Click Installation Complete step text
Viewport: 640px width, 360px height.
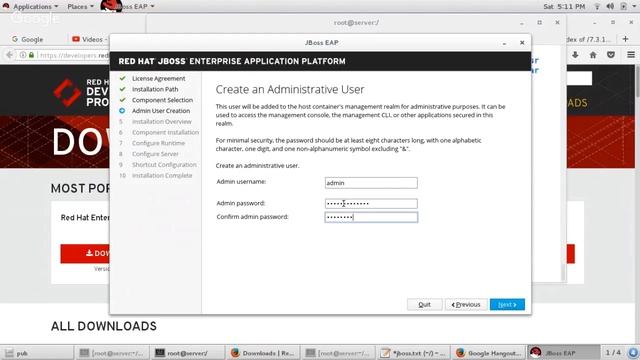click(162, 176)
